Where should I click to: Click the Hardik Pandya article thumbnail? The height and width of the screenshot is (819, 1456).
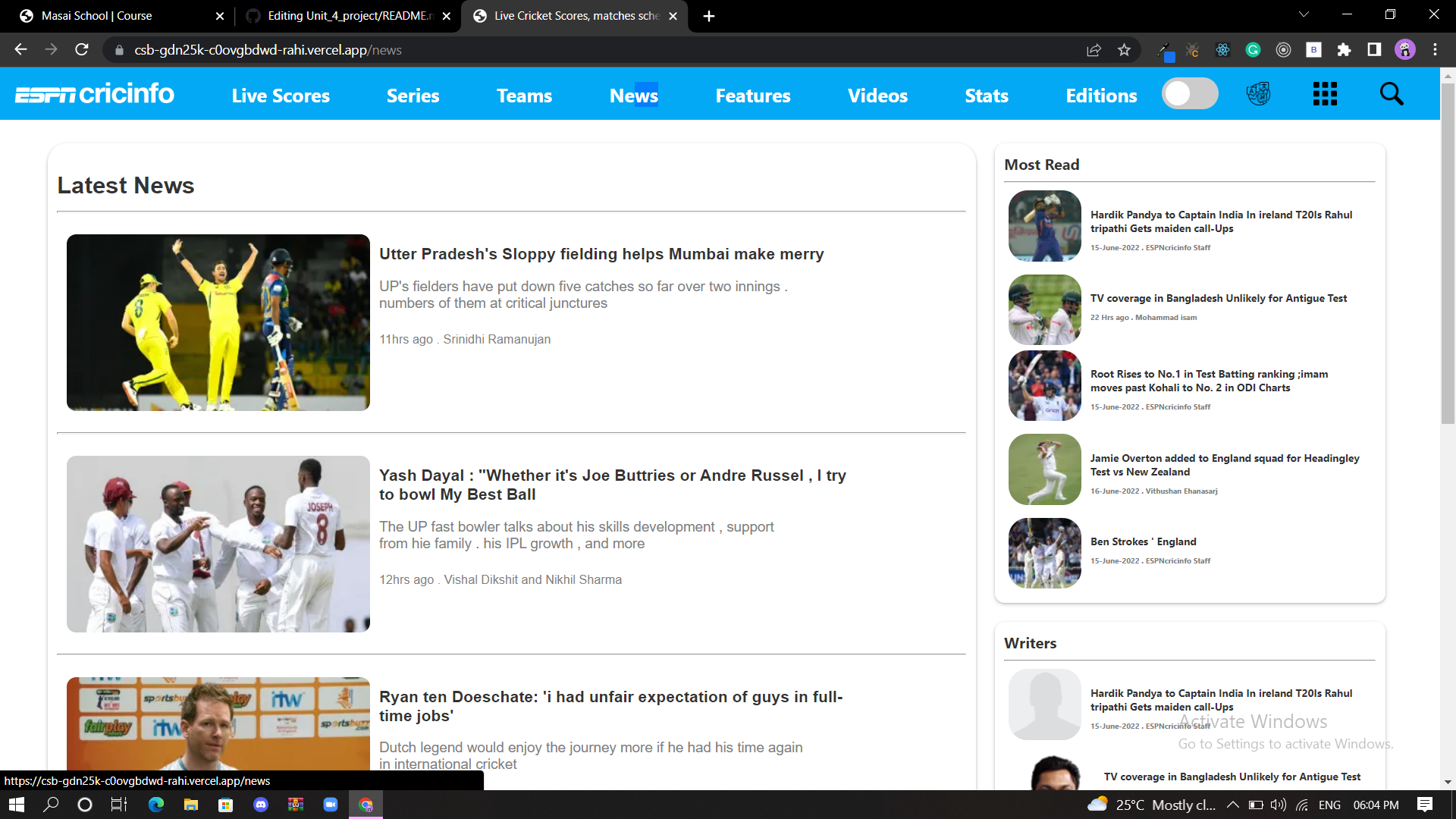pyautogui.click(x=1044, y=225)
